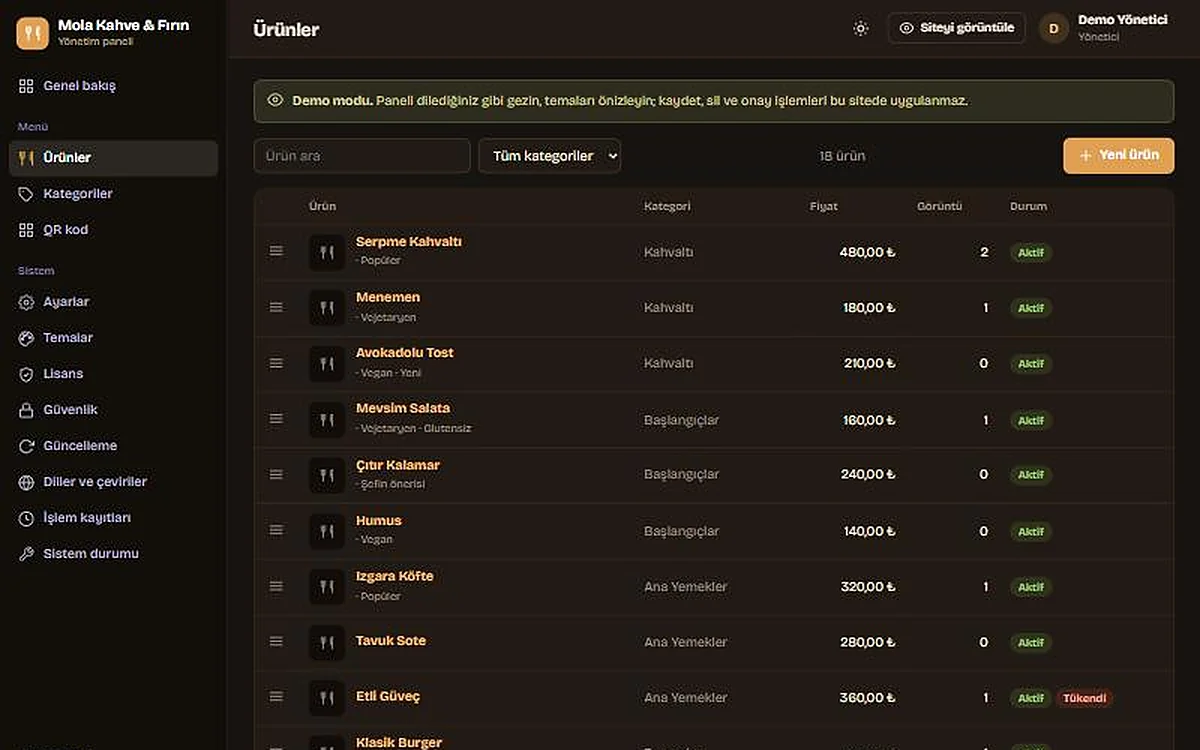Open Ayarlar settings page
Screen dimensions: 1200x750
point(113,302)
